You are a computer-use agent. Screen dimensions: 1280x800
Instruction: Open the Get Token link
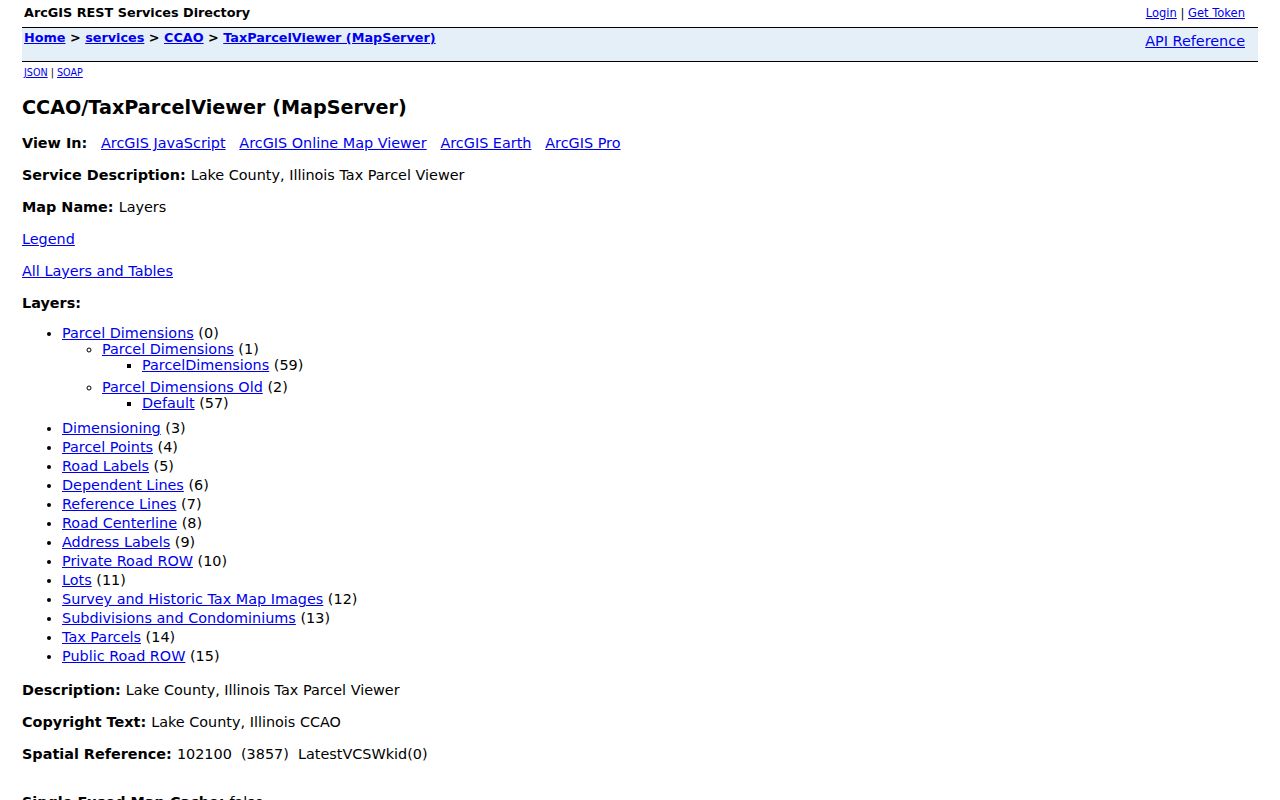(1216, 13)
